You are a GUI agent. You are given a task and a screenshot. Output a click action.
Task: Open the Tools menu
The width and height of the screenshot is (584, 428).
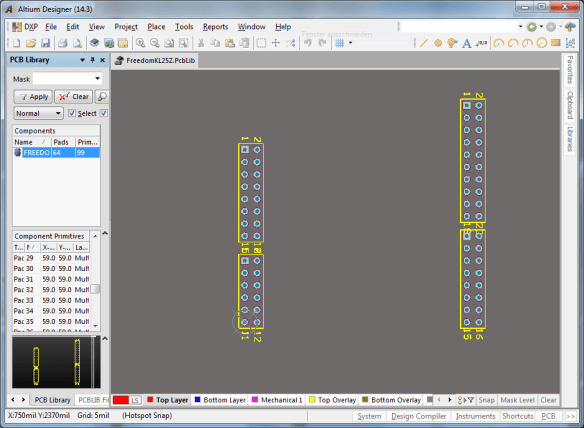click(x=184, y=27)
